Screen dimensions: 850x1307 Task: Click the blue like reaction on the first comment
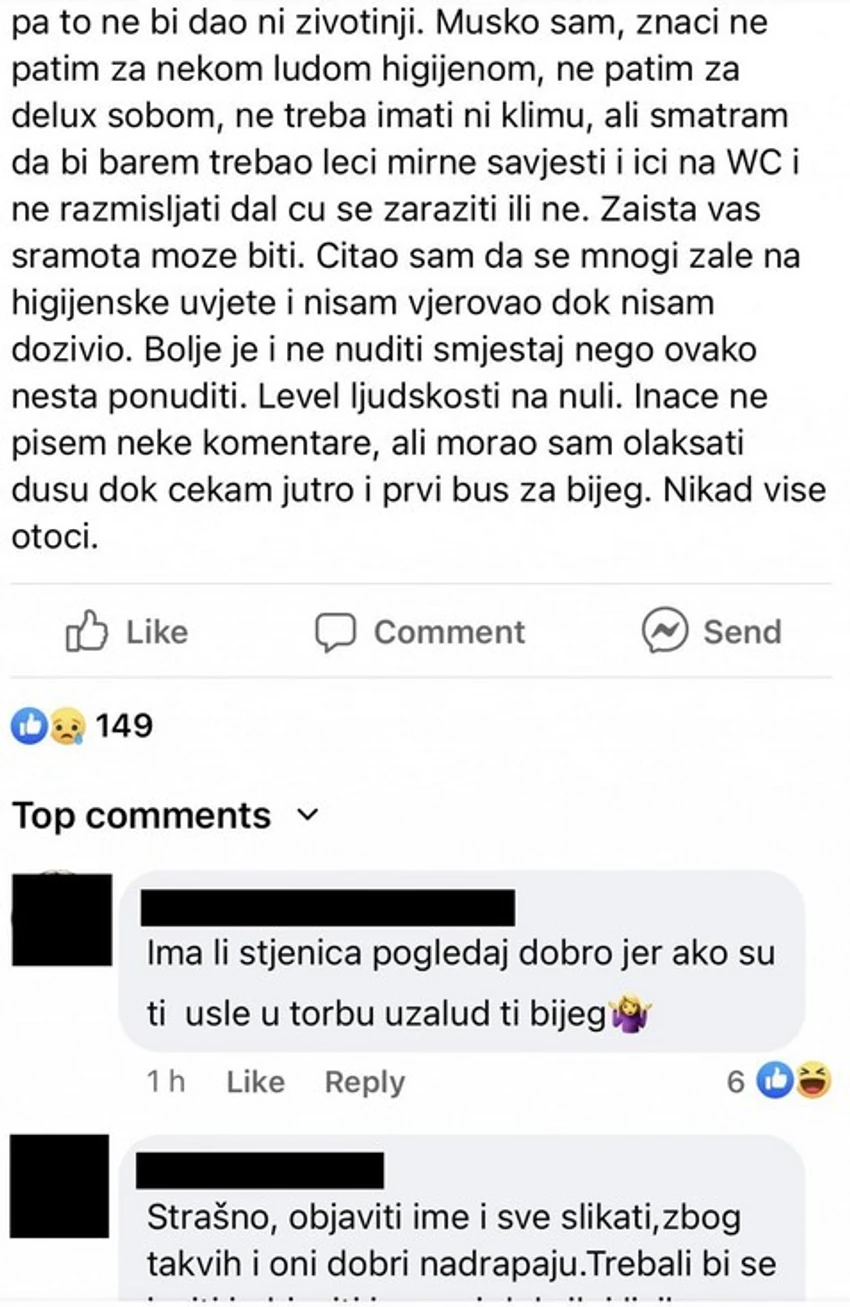point(774,1081)
